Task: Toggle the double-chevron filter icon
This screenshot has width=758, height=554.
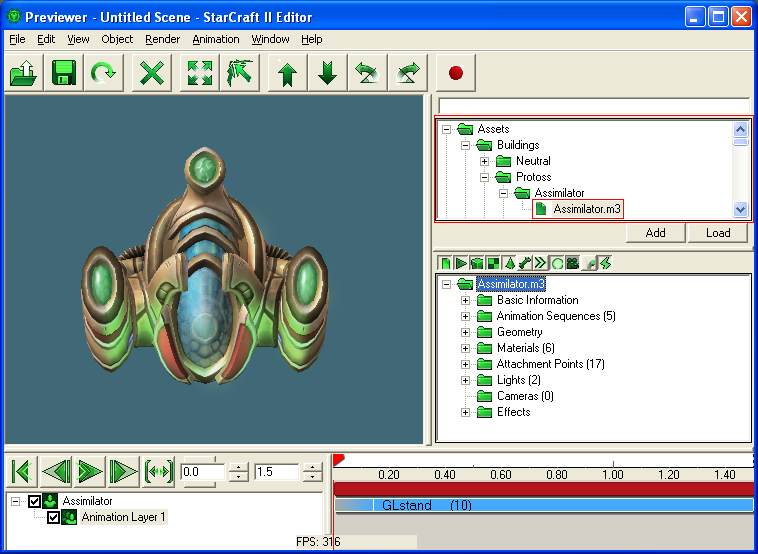Action: [x=541, y=263]
